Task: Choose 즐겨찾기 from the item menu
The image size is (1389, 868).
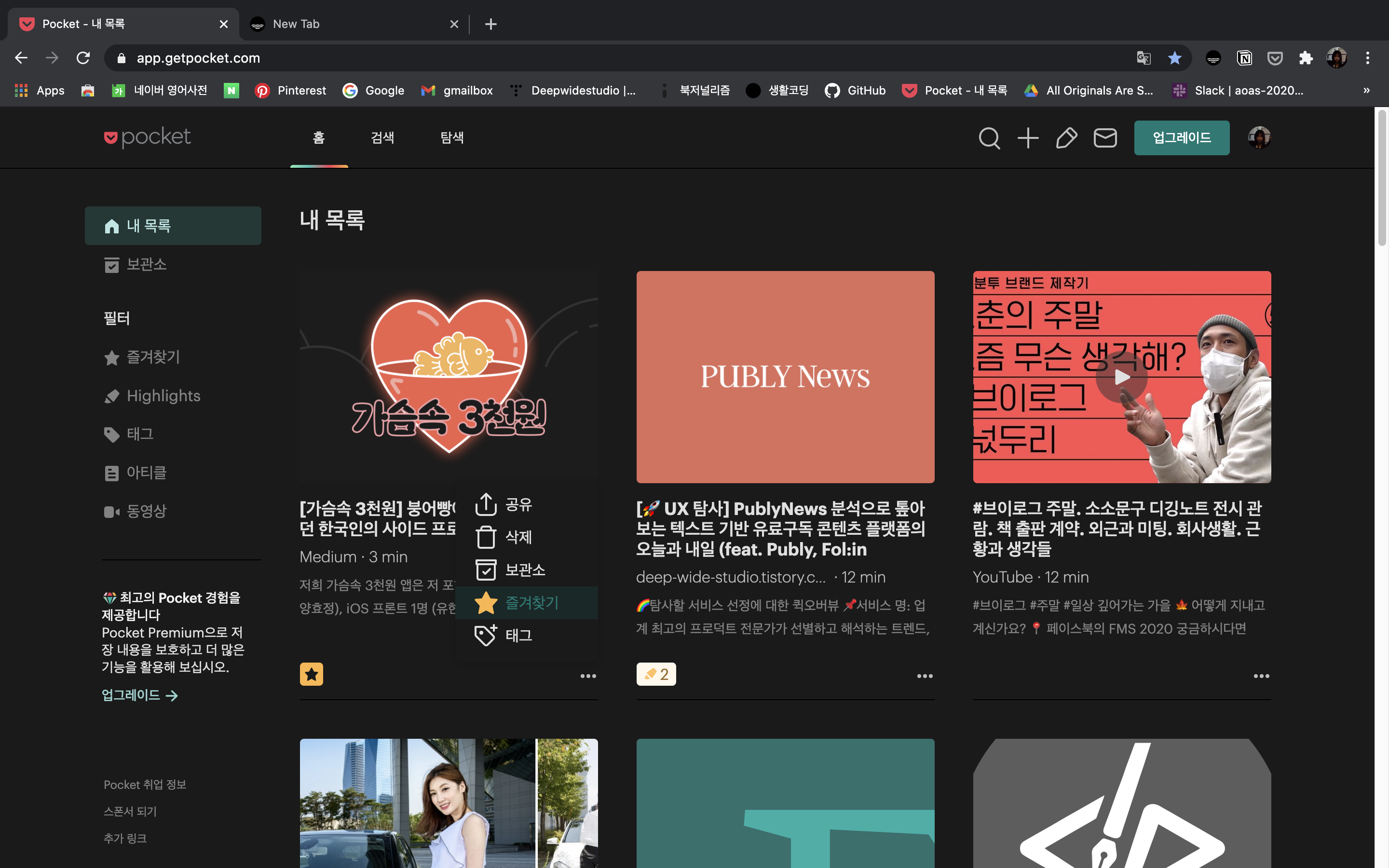Action: [x=526, y=602]
